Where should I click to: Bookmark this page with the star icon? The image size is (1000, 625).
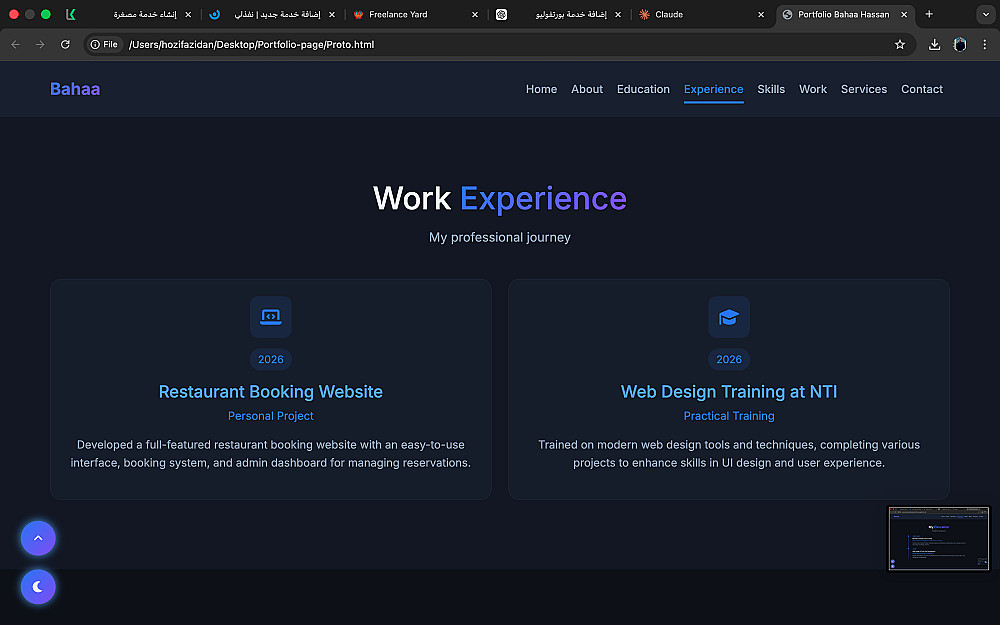900,45
